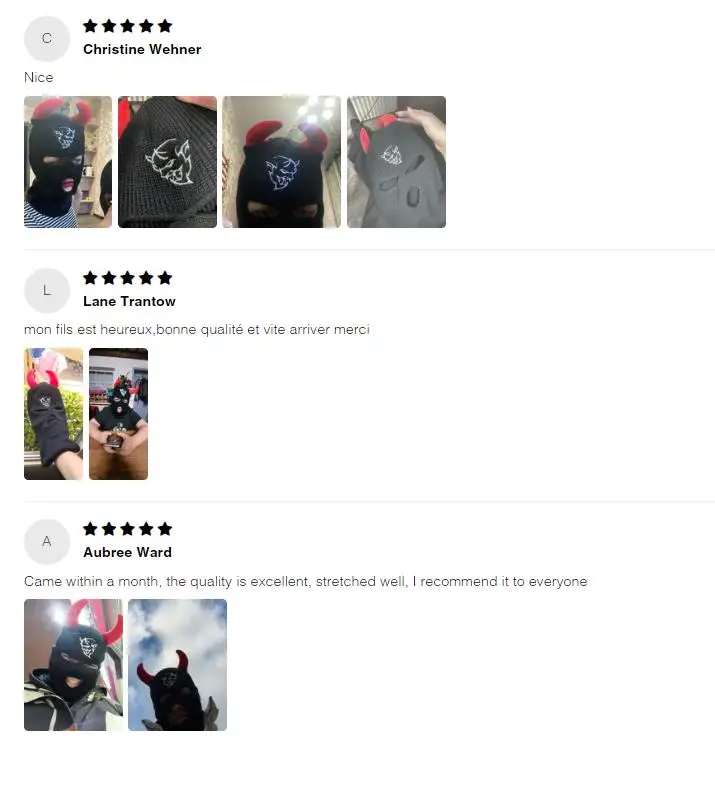The width and height of the screenshot is (715, 807).
Task: Open Aubree's second photo of mask against cloudy sky
Action: pyautogui.click(x=178, y=665)
